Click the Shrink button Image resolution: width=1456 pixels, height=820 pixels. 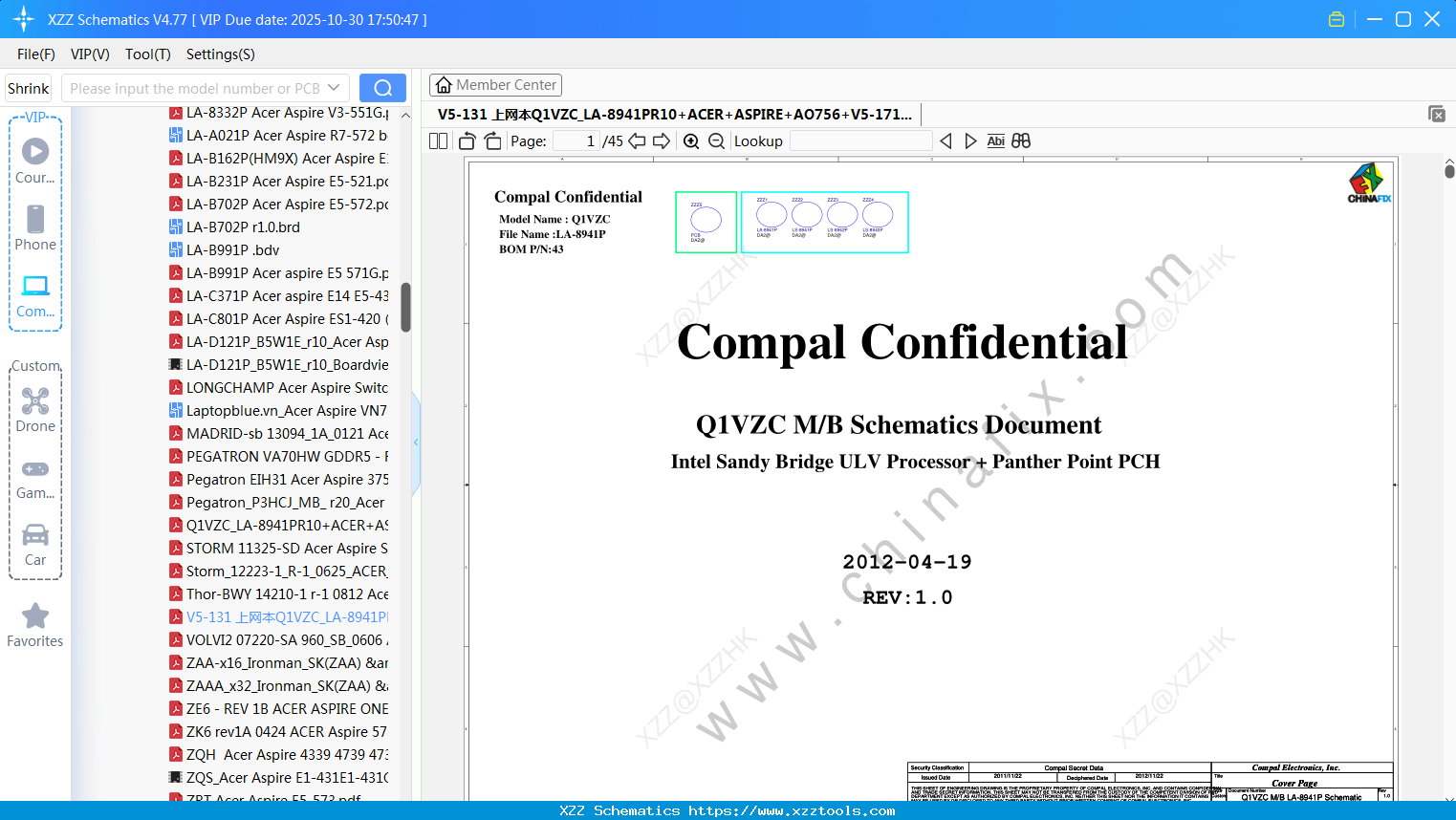(x=29, y=88)
